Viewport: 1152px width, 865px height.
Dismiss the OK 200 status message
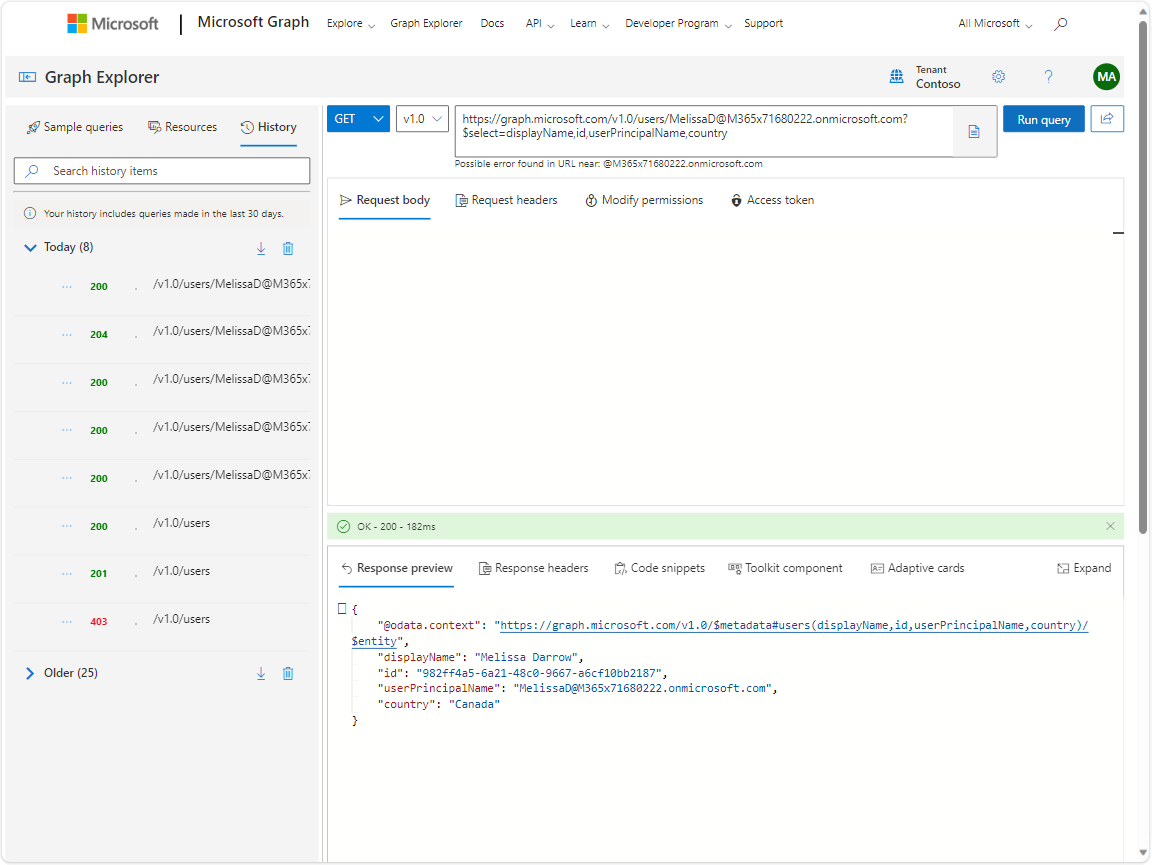1110,526
